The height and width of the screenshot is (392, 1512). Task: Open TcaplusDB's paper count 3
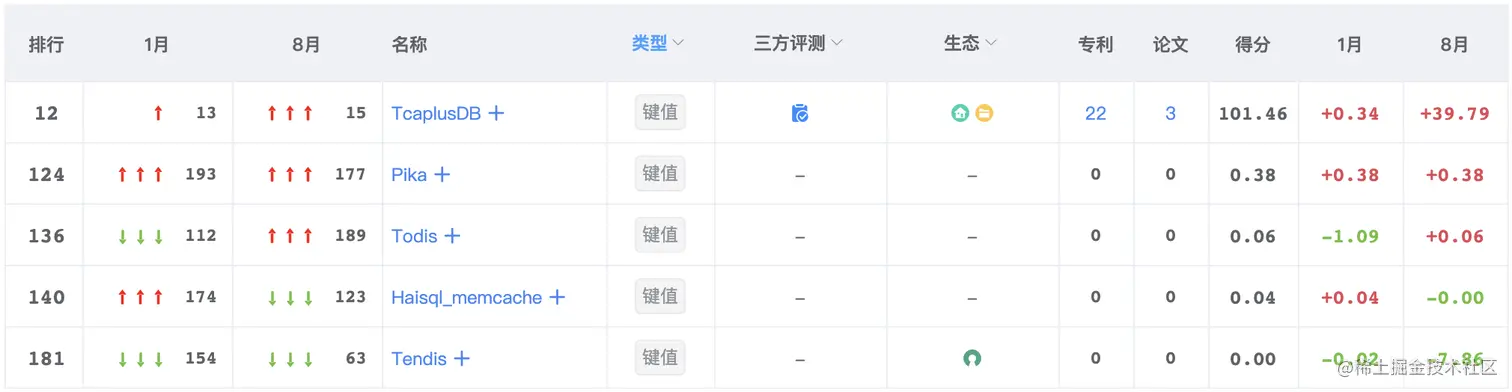(1170, 114)
